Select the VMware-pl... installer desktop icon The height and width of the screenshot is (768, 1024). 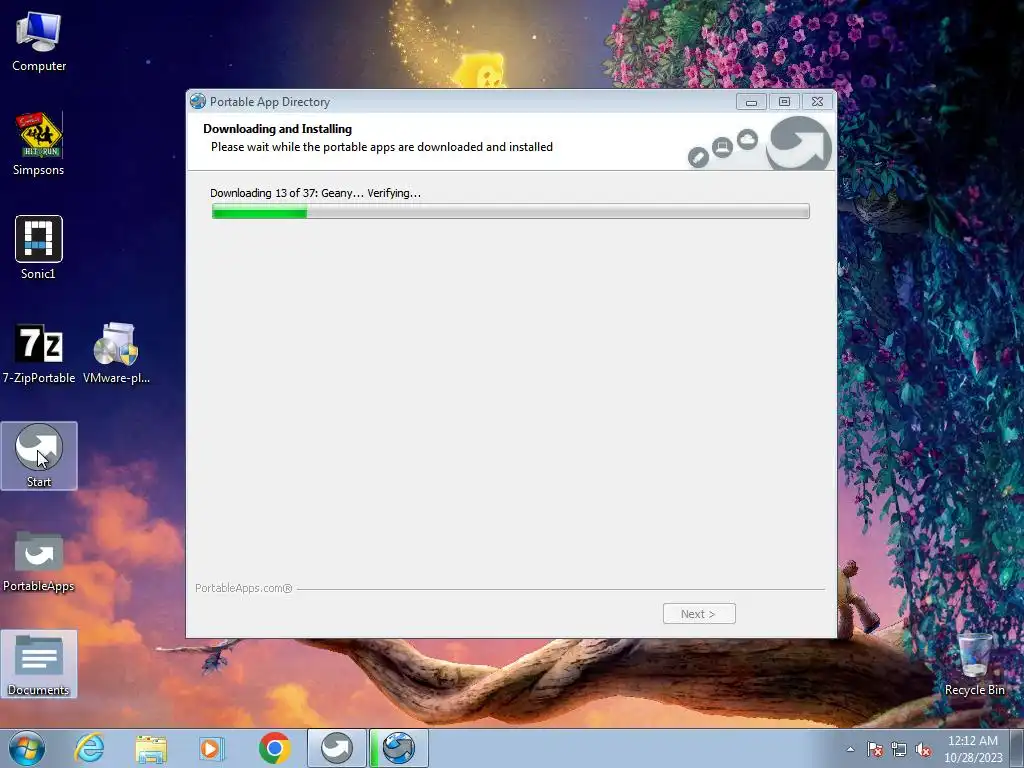116,353
